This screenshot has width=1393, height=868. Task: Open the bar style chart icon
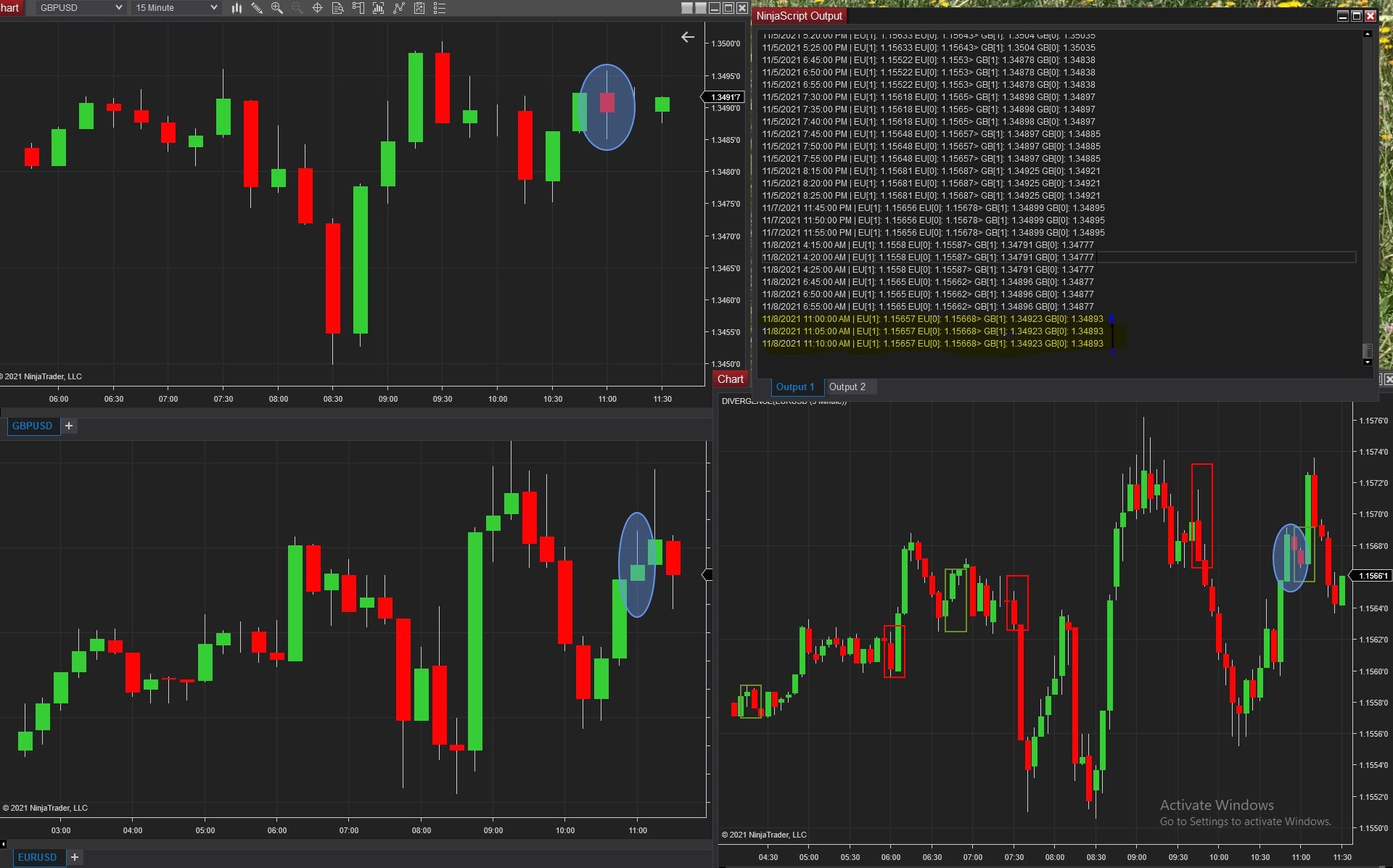(x=237, y=8)
